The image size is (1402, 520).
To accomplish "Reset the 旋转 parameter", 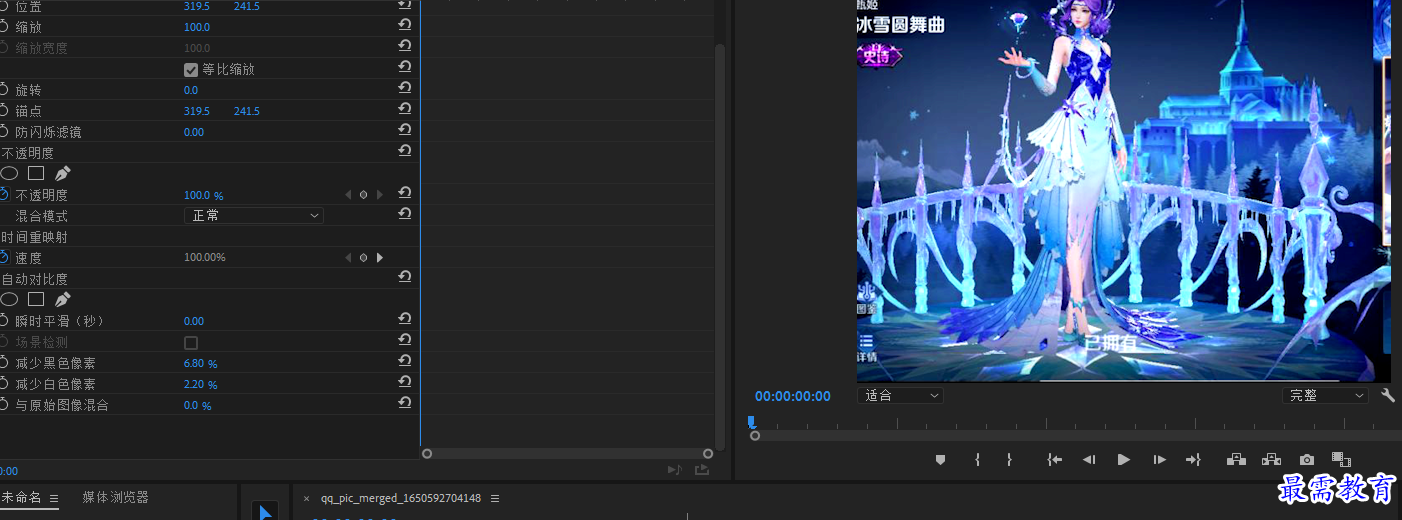I will pyautogui.click(x=404, y=88).
